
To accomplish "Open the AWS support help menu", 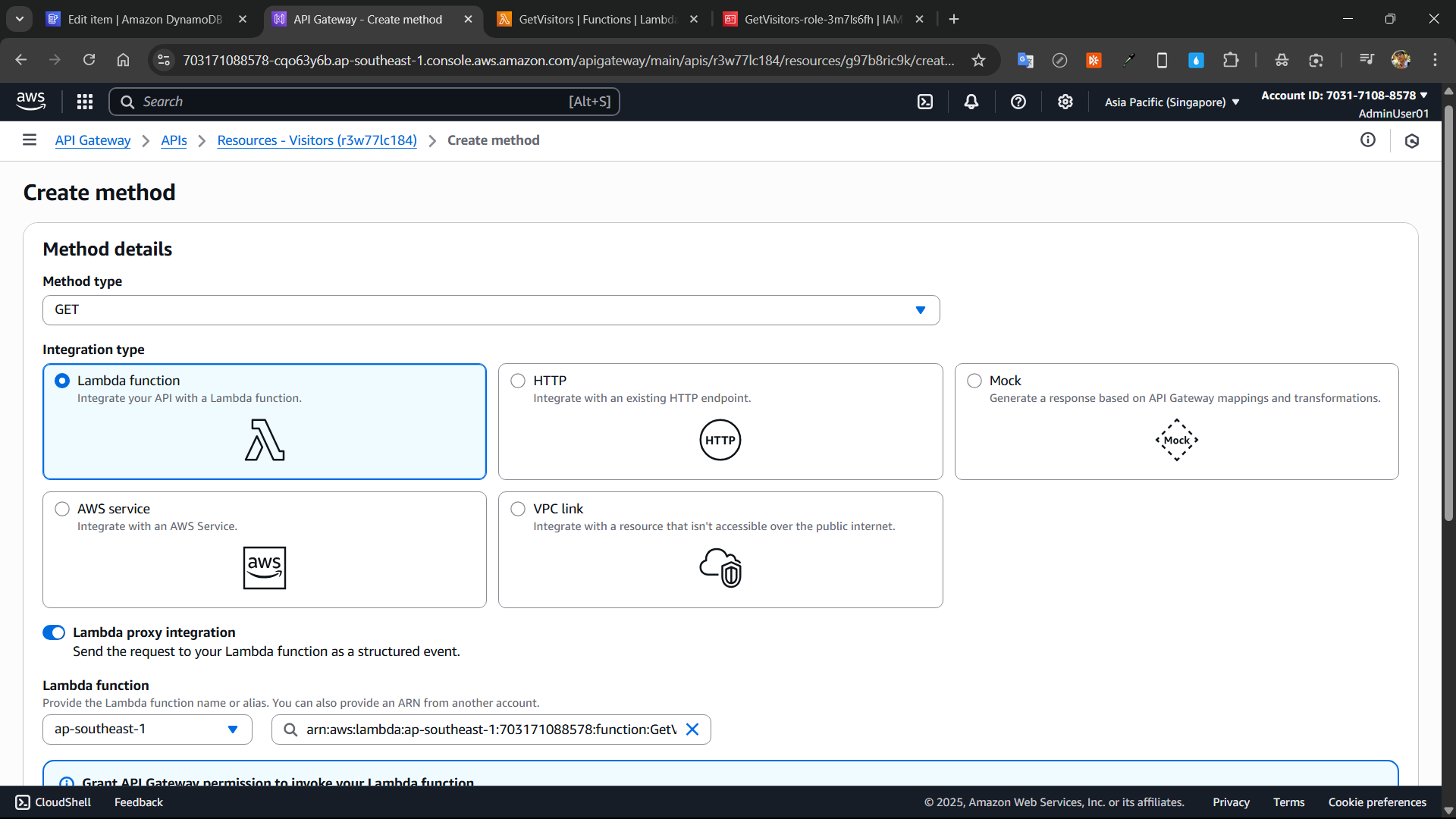I will click(x=1018, y=102).
